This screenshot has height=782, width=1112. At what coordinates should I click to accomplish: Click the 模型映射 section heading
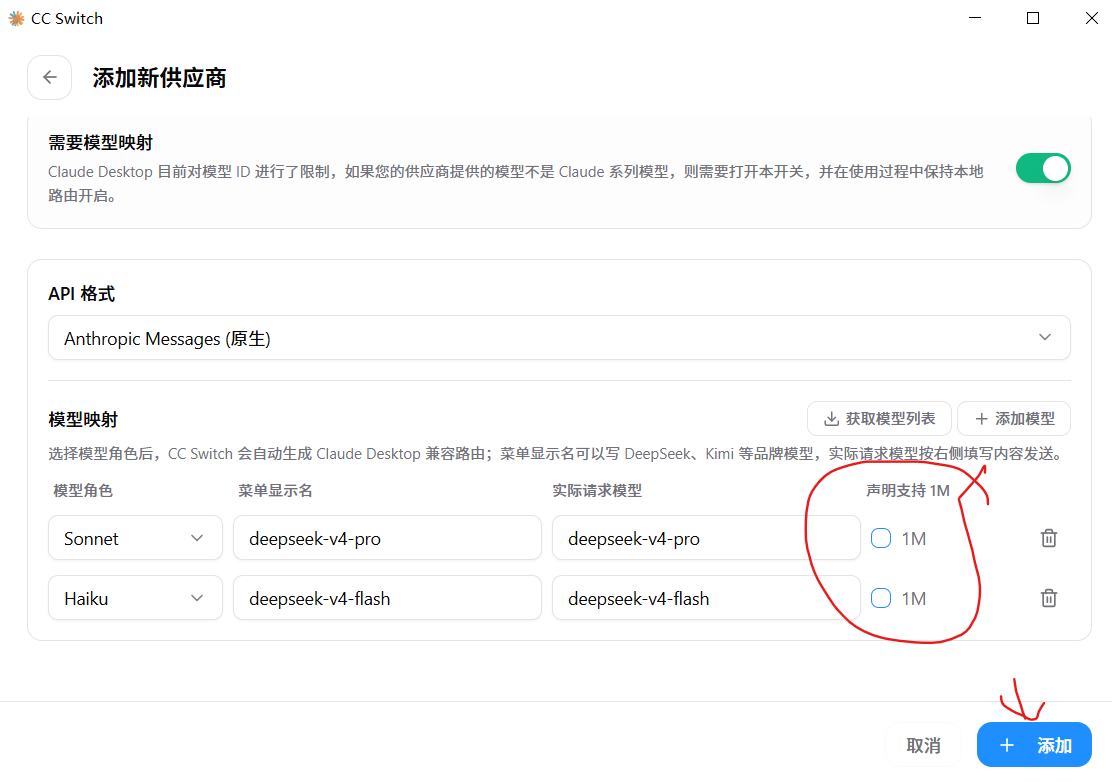click(x=83, y=420)
